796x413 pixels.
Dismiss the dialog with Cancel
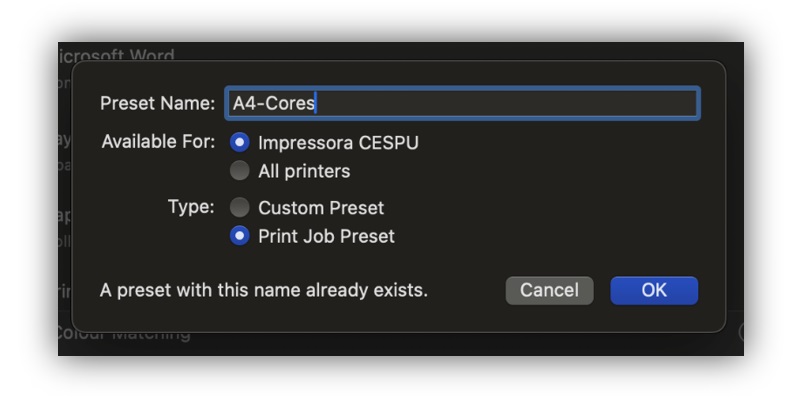pyautogui.click(x=549, y=290)
